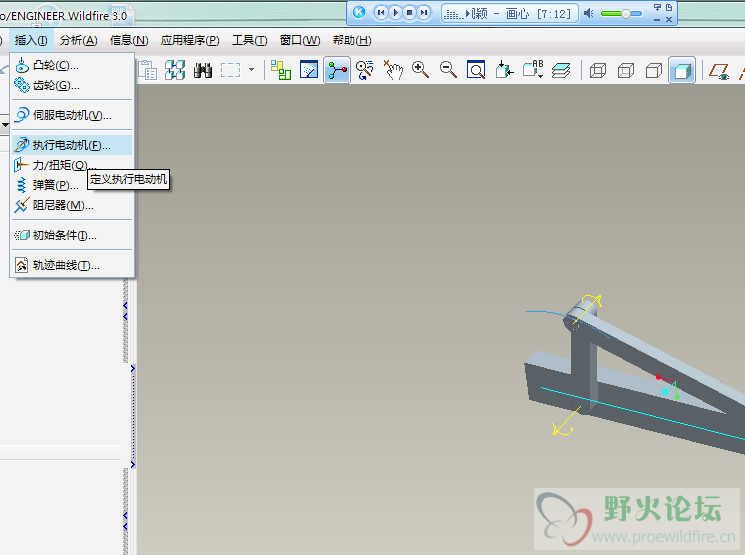This screenshot has width=745, height=555.
Task: Click the spin center icon
Action: pyautogui.click(x=337, y=70)
